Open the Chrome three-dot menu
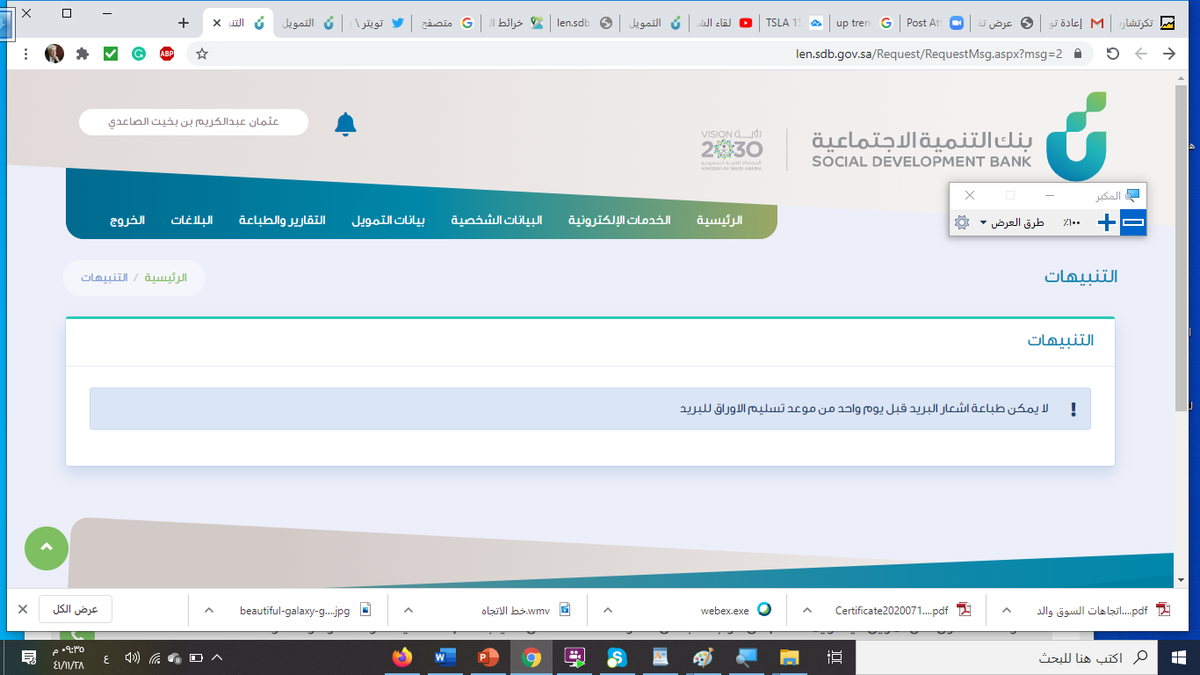Viewport: 1200px width, 675px height. pos(24,54)
